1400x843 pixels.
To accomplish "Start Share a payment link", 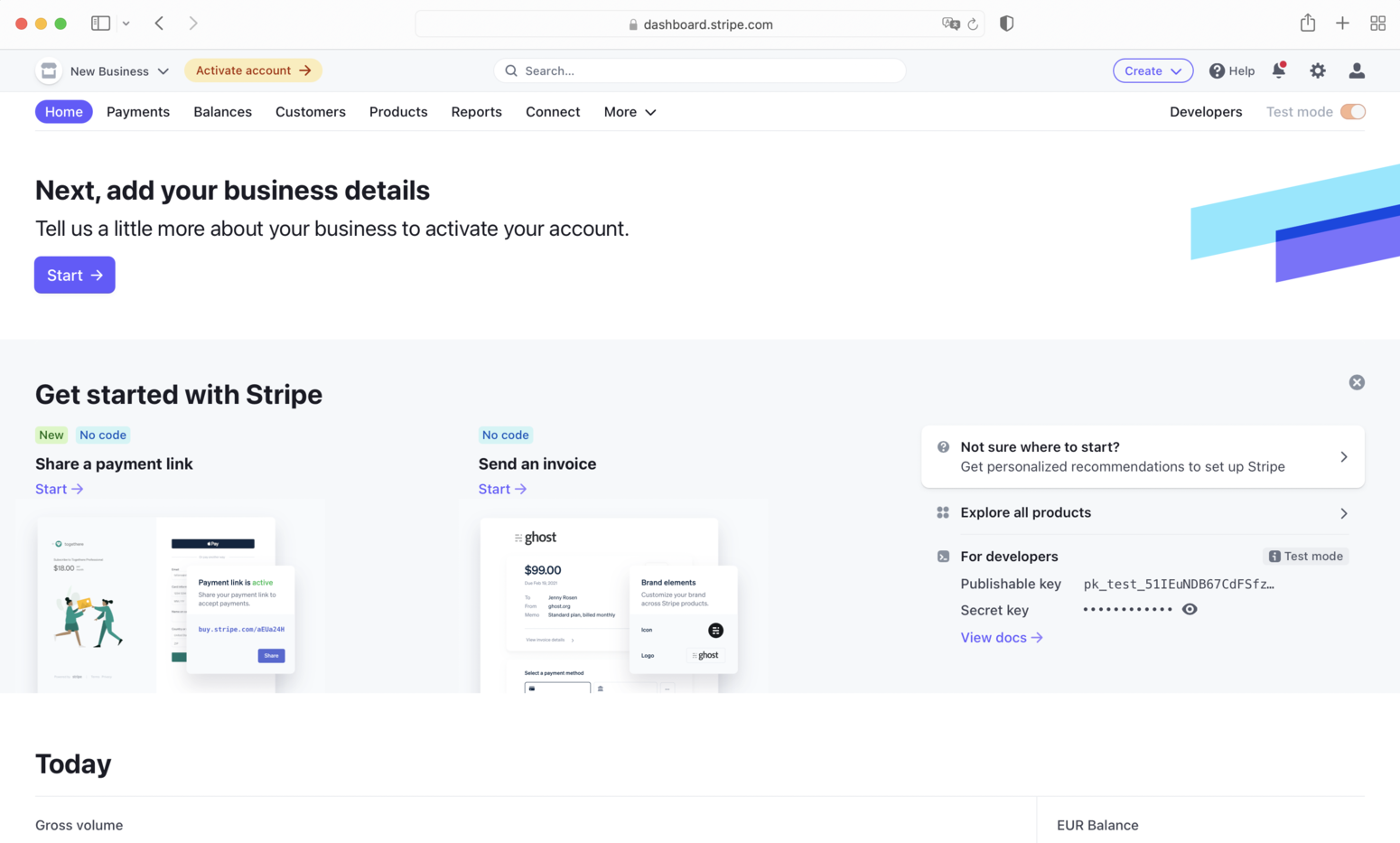I will pos(59,489).
